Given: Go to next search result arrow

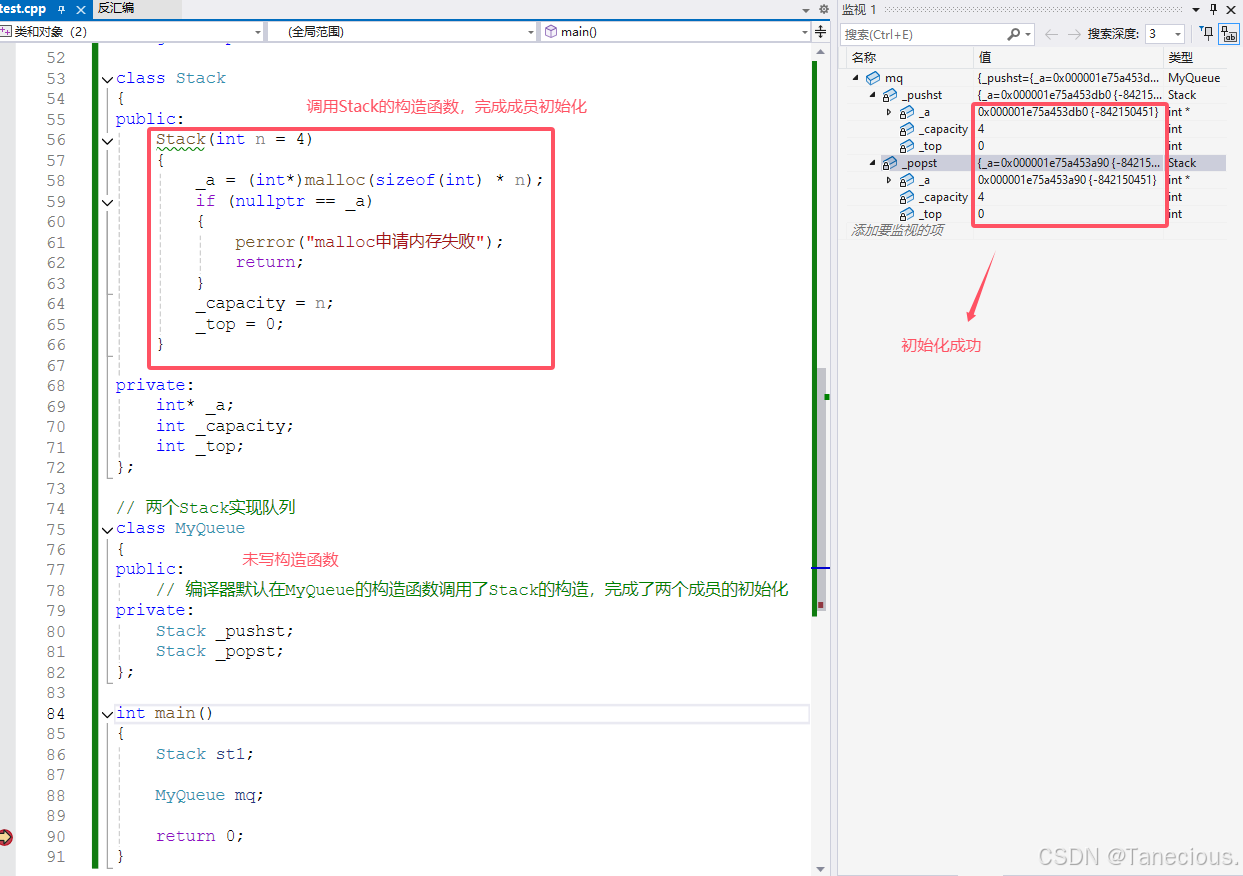Looking at the screenshot, I should [1074, 34].
